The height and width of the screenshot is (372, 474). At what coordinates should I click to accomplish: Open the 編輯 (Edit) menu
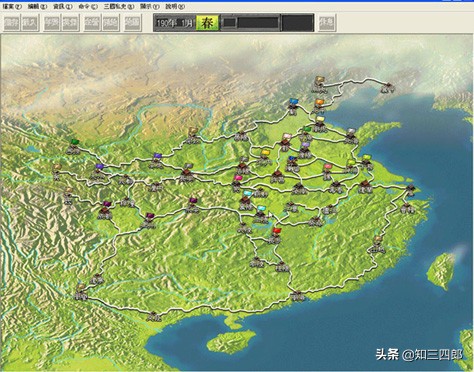click(37, 6)
